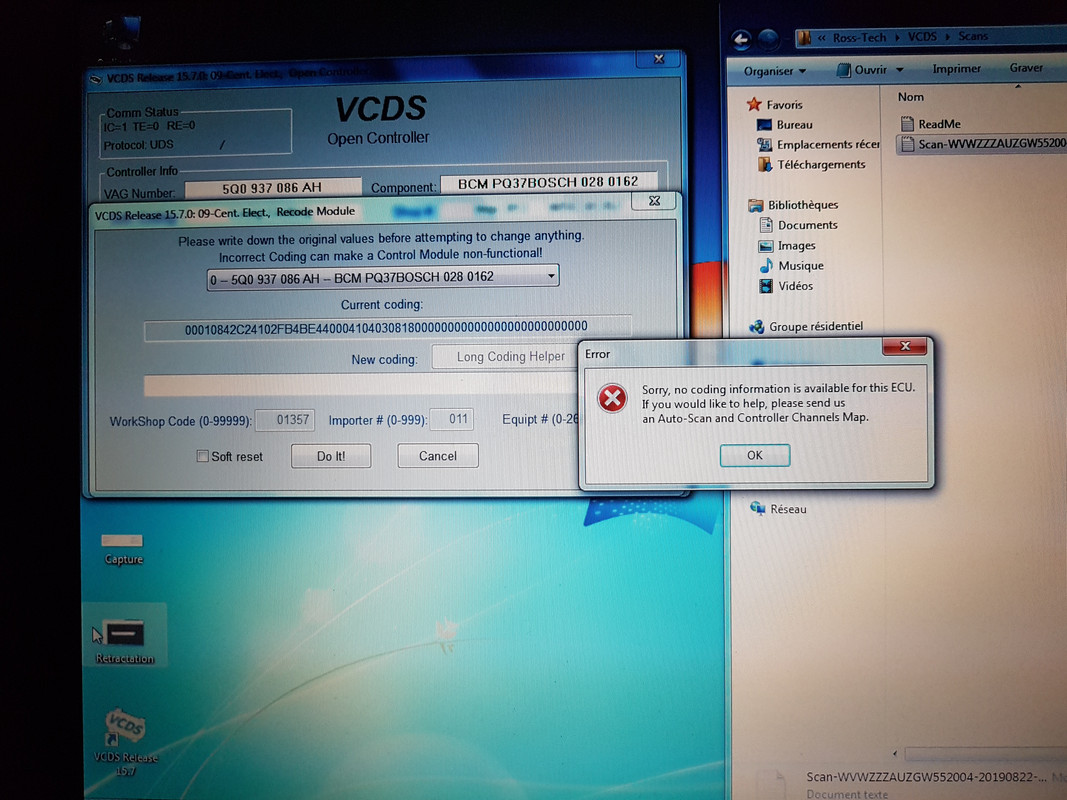Select Bibliothèques in the navigation pane
Image resolution: width=1067 pixels, height=800 pixels.
pyautogui.click(x=793, y=205)
